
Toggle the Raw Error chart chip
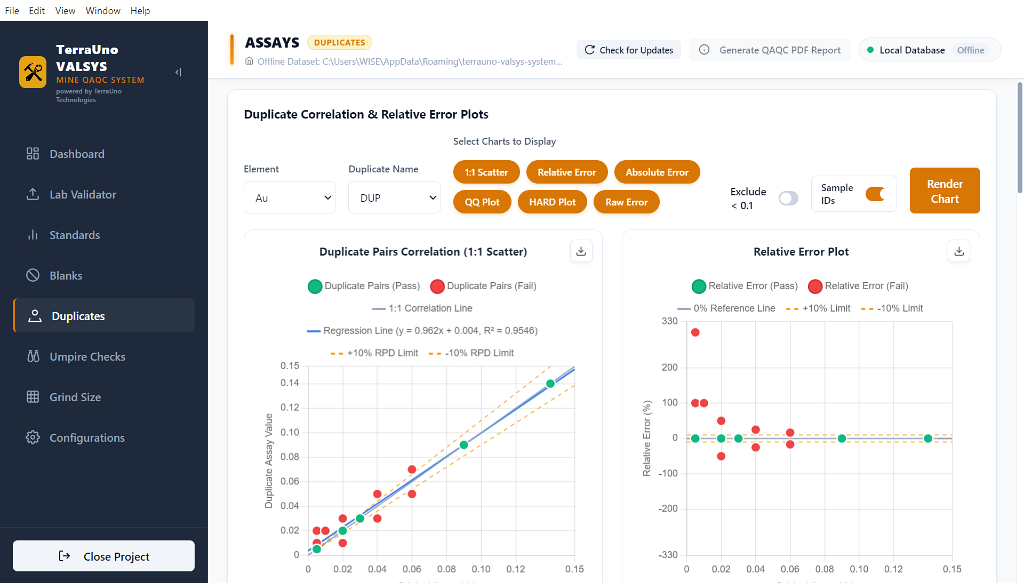click(x=626, y=202)
